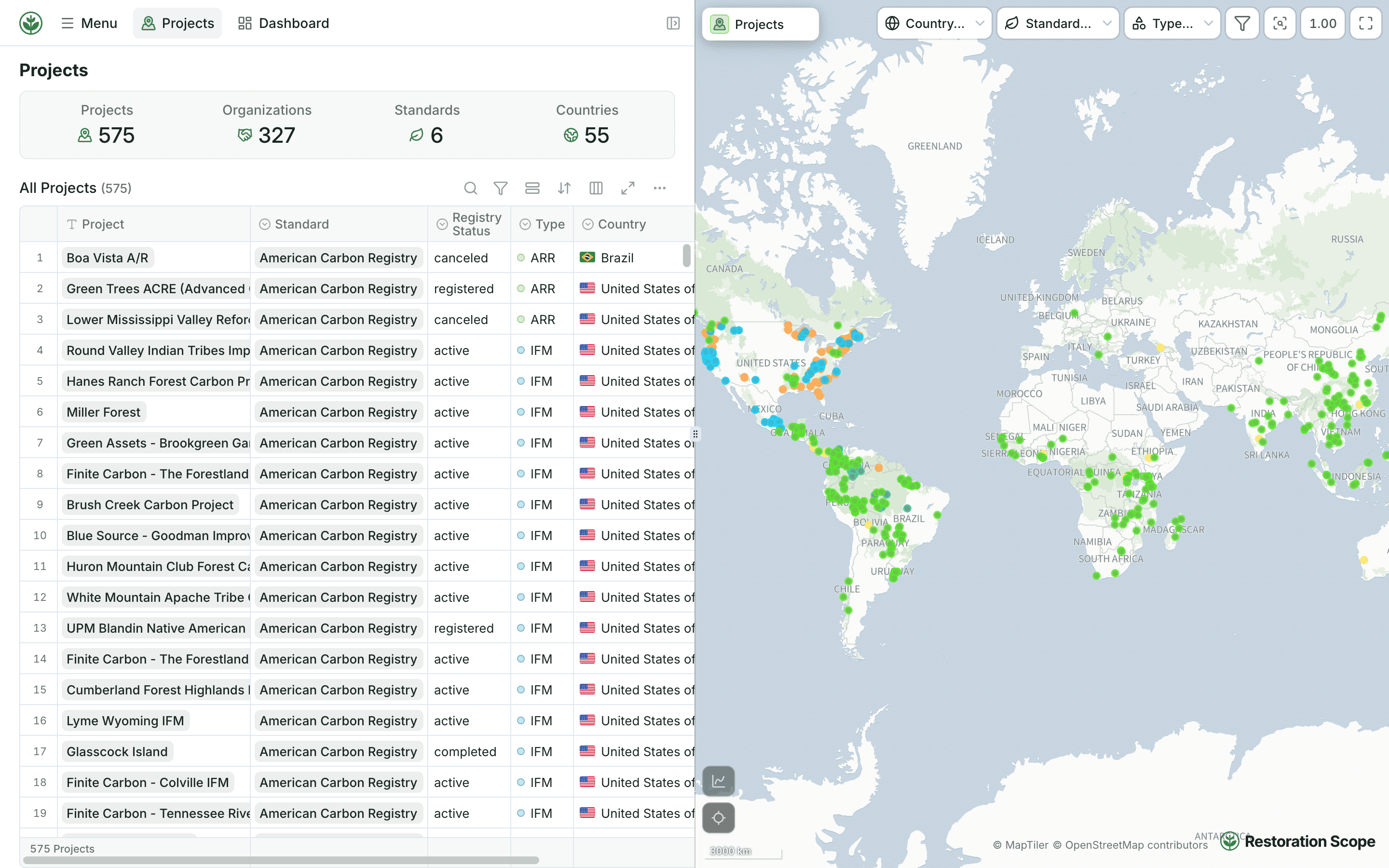The image size is (1389, 868).
Task: Click the map focus selection icon
Action: [x=1280, y=24]
